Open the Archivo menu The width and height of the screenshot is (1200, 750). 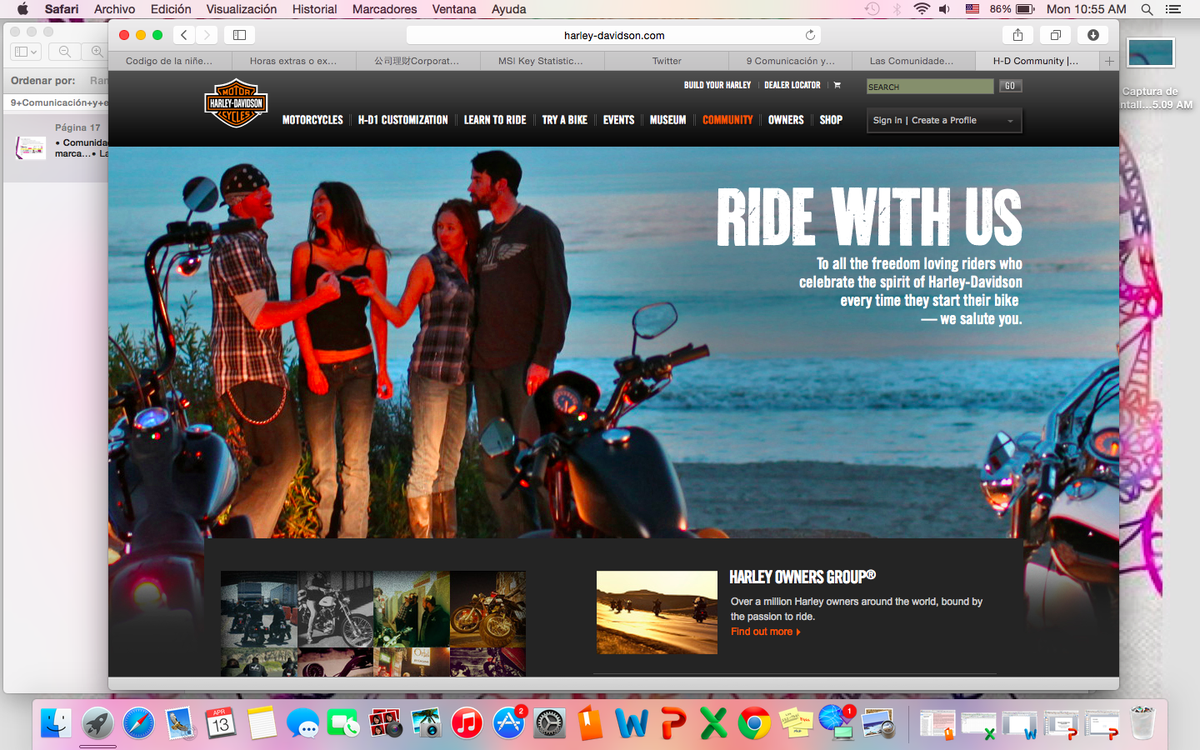(114, 9)
